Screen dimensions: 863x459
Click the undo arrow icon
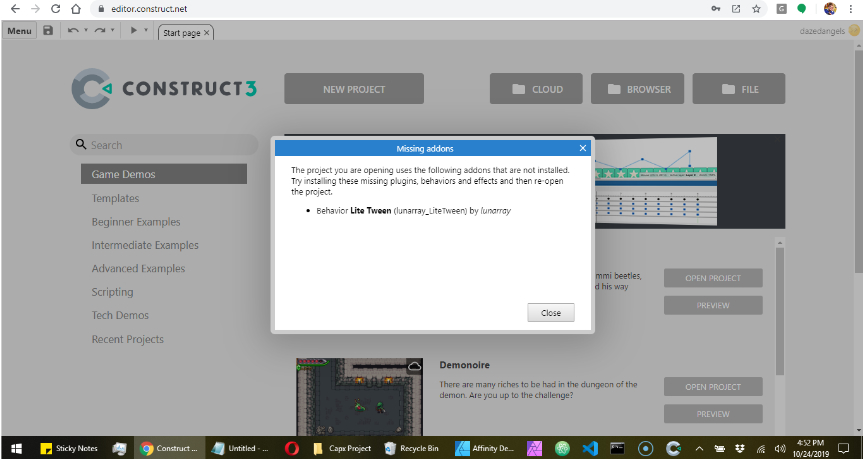(x=73, y=31)
